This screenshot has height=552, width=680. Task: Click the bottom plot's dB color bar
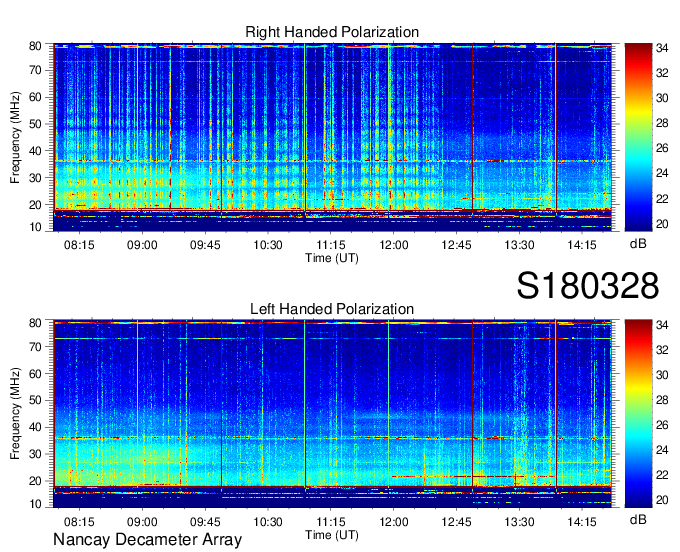pos(638,414)
